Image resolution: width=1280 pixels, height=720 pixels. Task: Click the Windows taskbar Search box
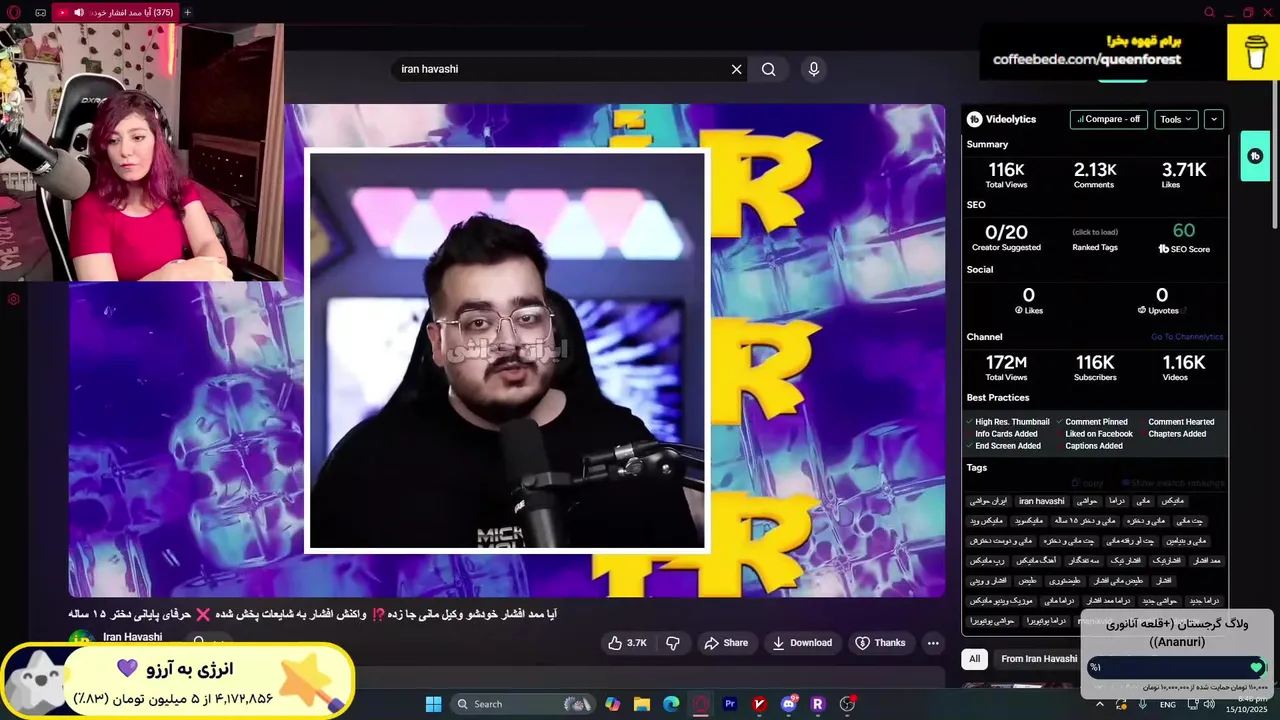[x=522, y=704]
